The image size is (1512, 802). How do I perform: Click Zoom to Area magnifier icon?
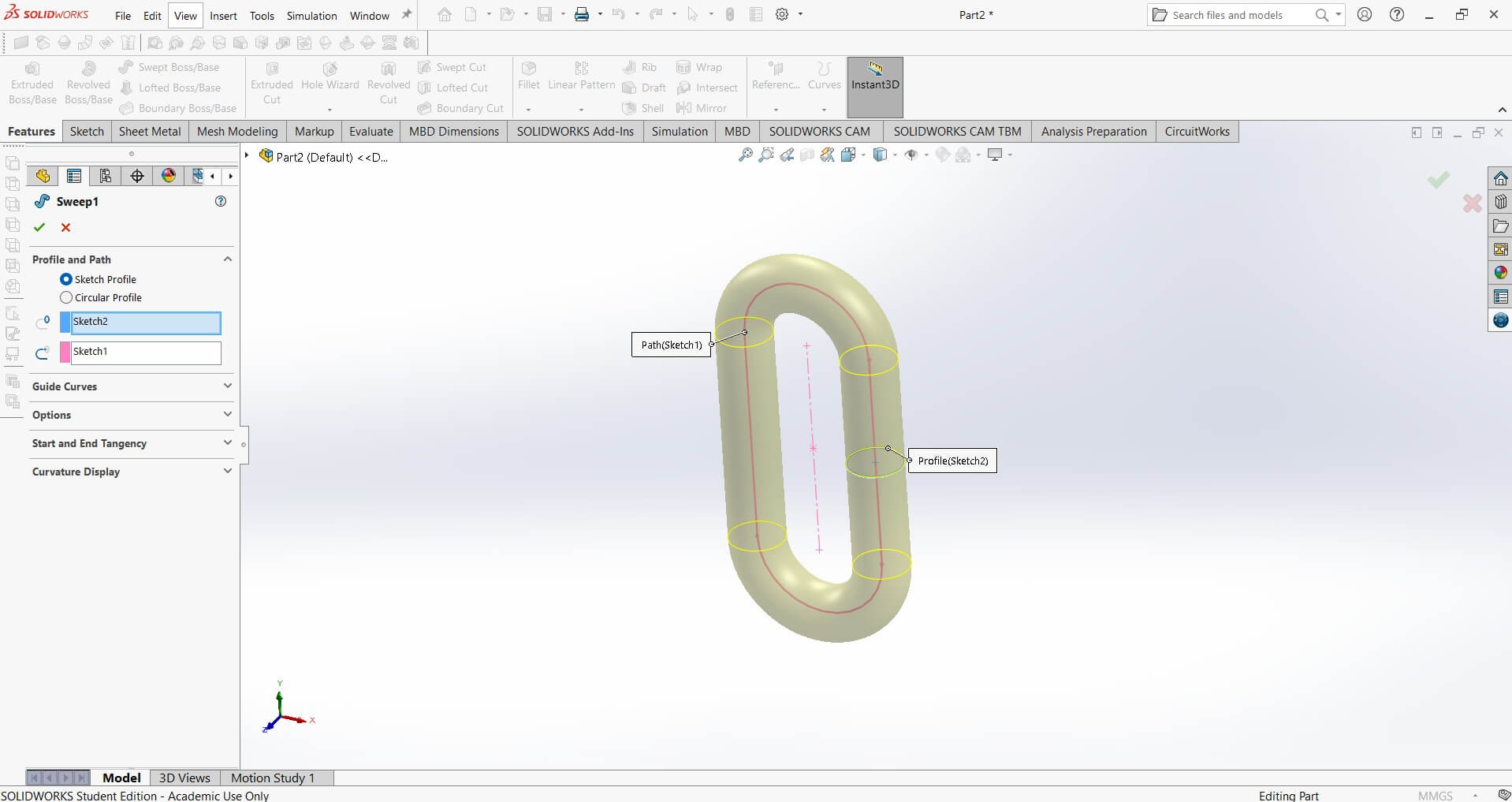765,155
